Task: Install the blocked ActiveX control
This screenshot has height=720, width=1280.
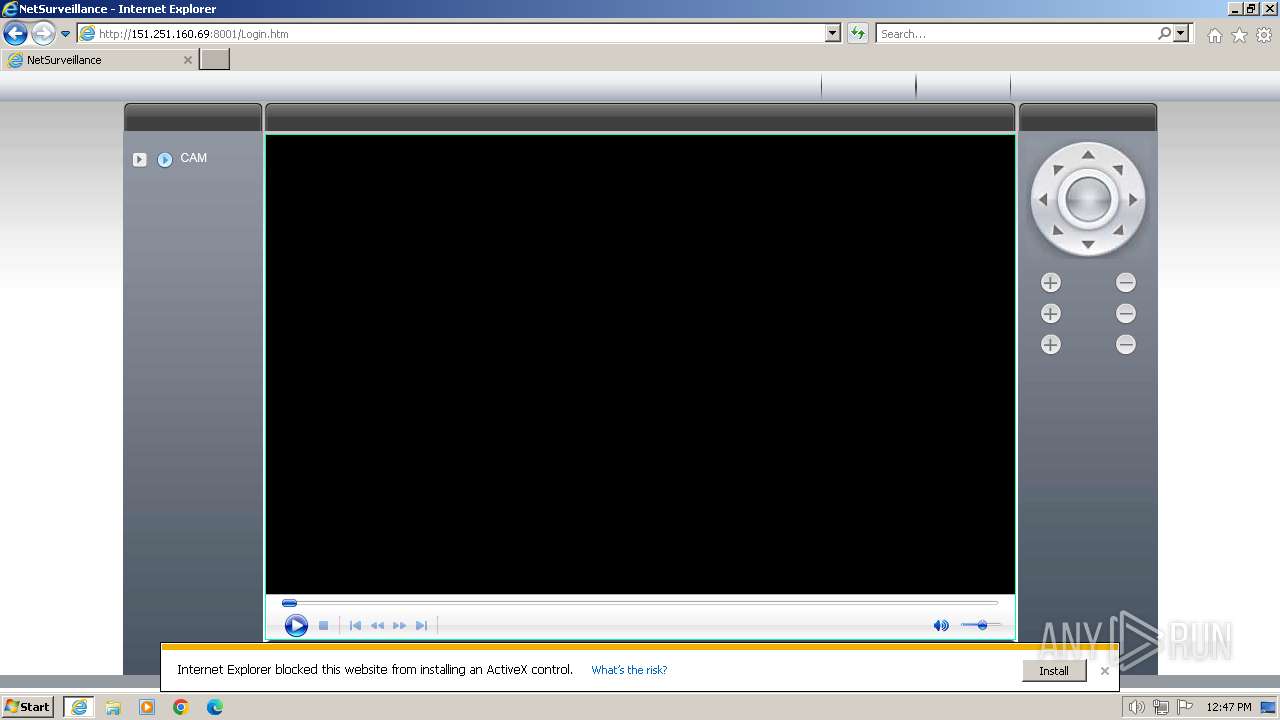Action: point(1054,671)
